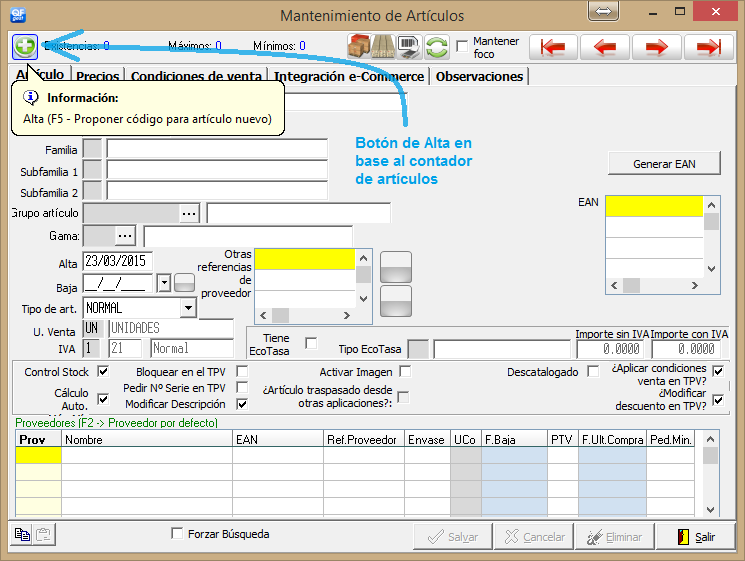Go to next record red arrow
This screenshot has width=745, height=561.
(x=657, y=47)
